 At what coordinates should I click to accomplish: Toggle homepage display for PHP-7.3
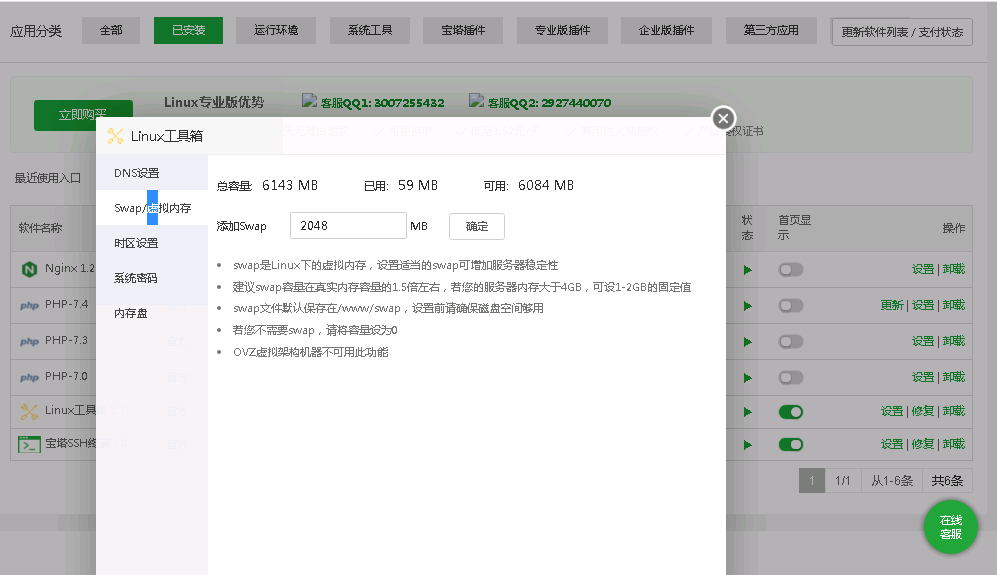click(x=791, y=342)
